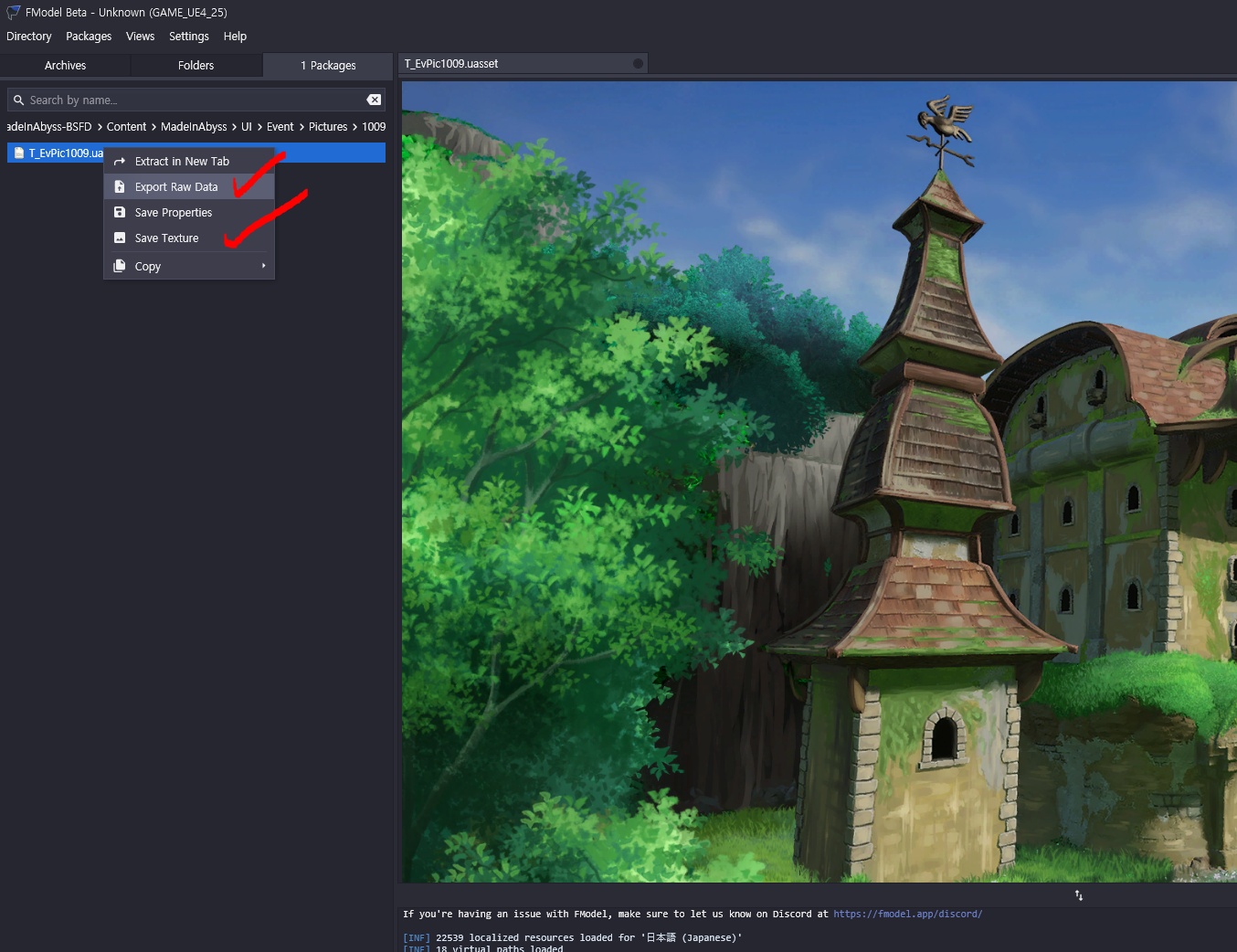
Task: Choose Save Properties
Action: tap(189, 213)
